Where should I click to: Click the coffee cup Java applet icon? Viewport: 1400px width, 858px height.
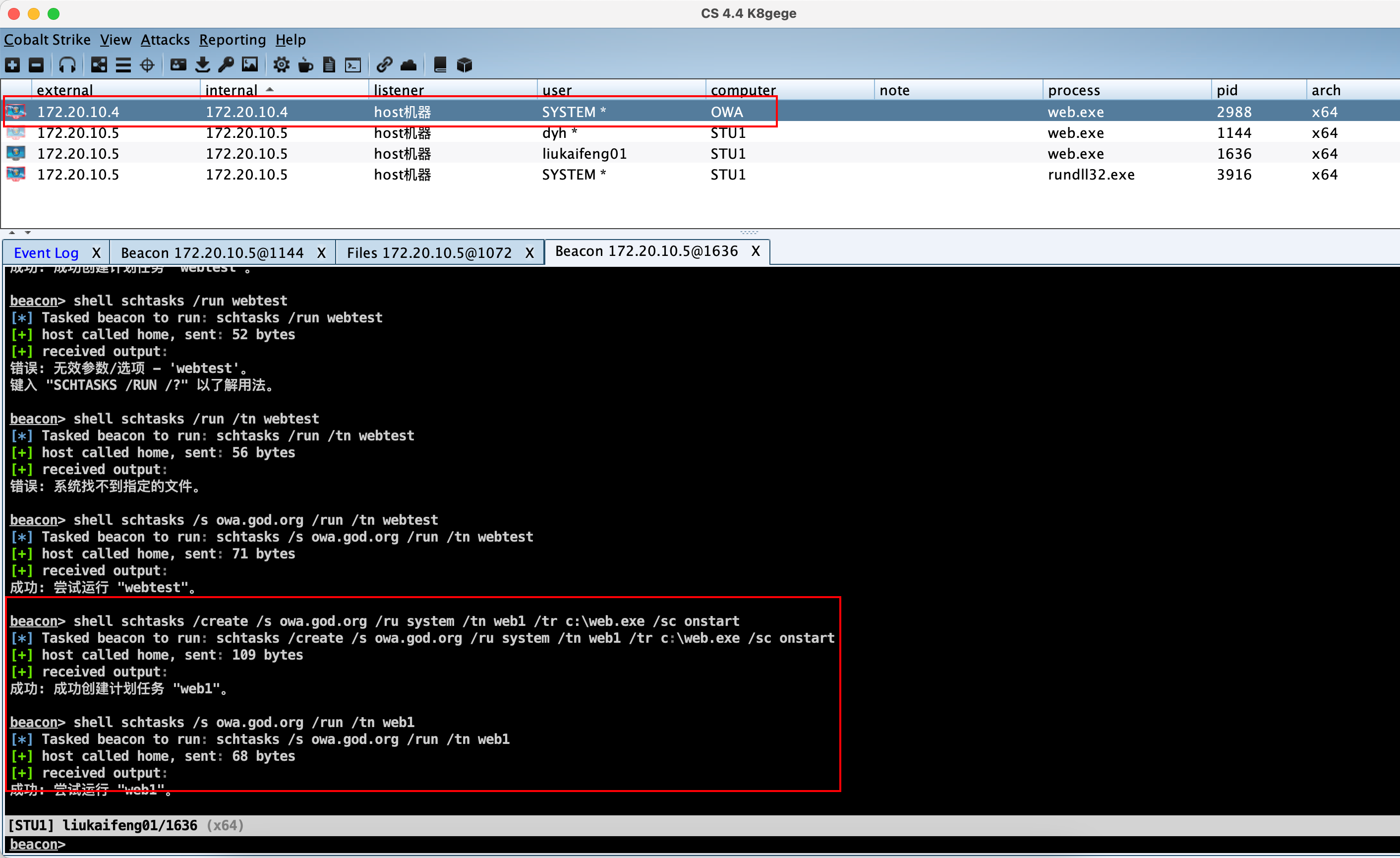pos(306,65)
